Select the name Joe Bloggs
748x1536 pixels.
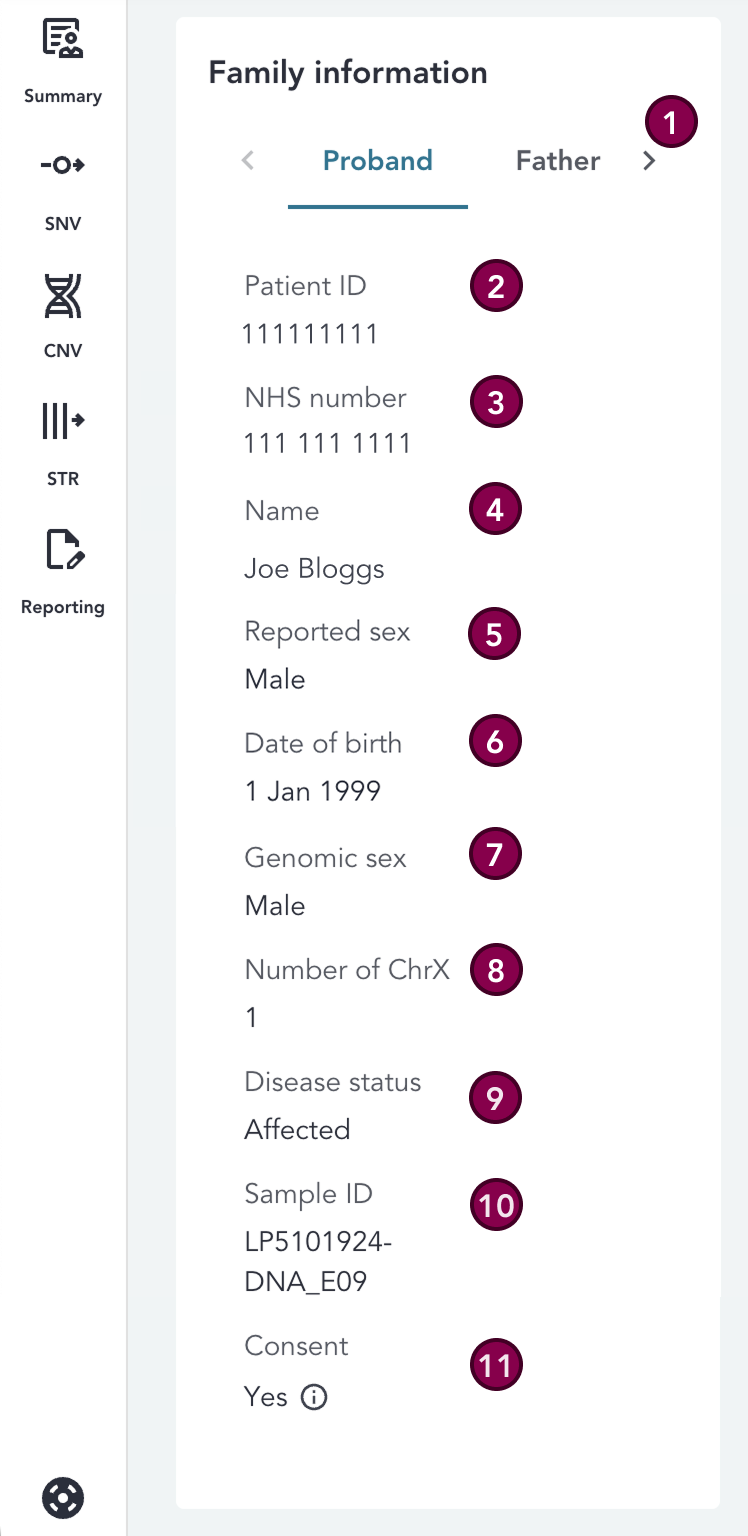click(x=313, y=568)
